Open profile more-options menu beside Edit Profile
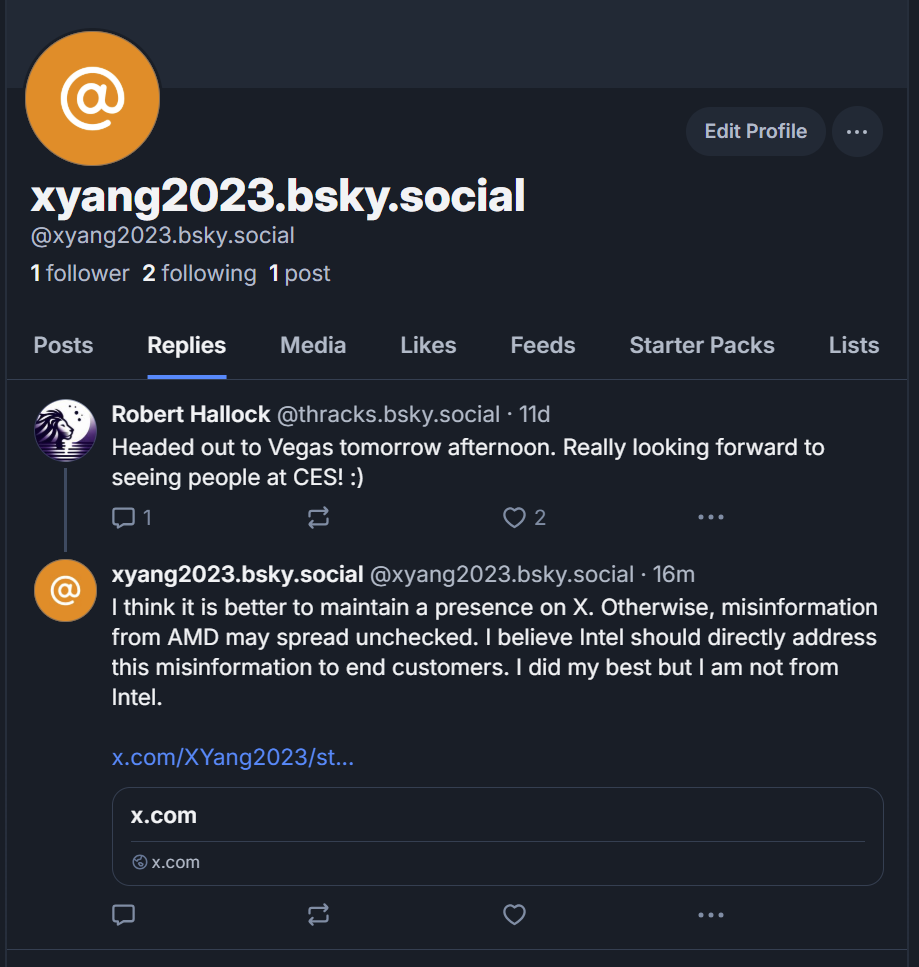The width and height of the screenshot is (919, 967). 857,132
